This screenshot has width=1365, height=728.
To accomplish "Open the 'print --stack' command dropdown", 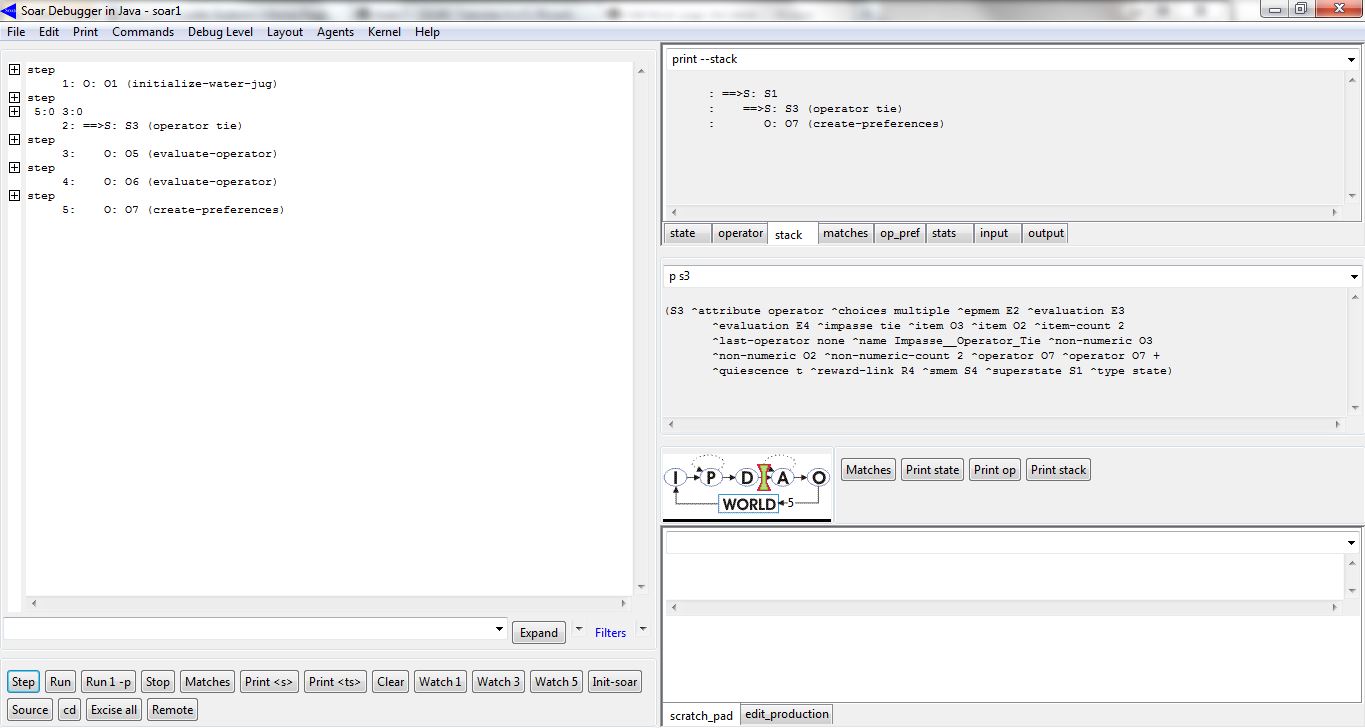I will pos(1352,60).
